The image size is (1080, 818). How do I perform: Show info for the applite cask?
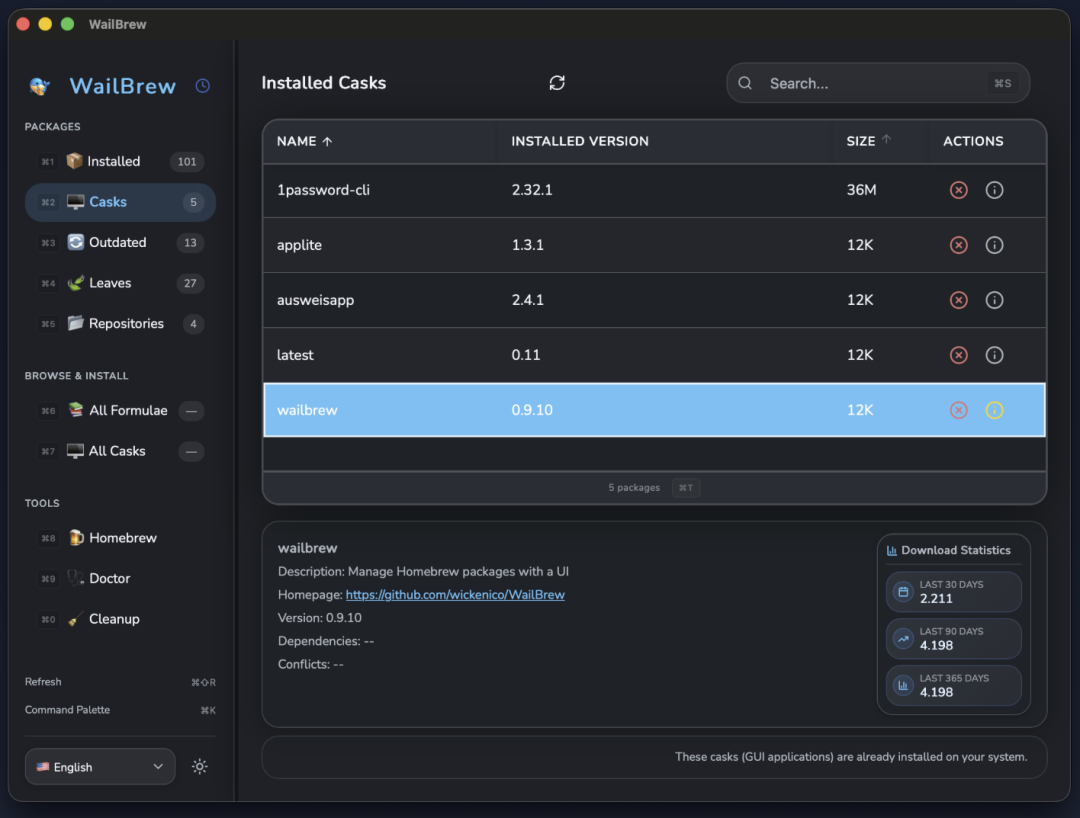pyautogui.click(x=994, y=245)
